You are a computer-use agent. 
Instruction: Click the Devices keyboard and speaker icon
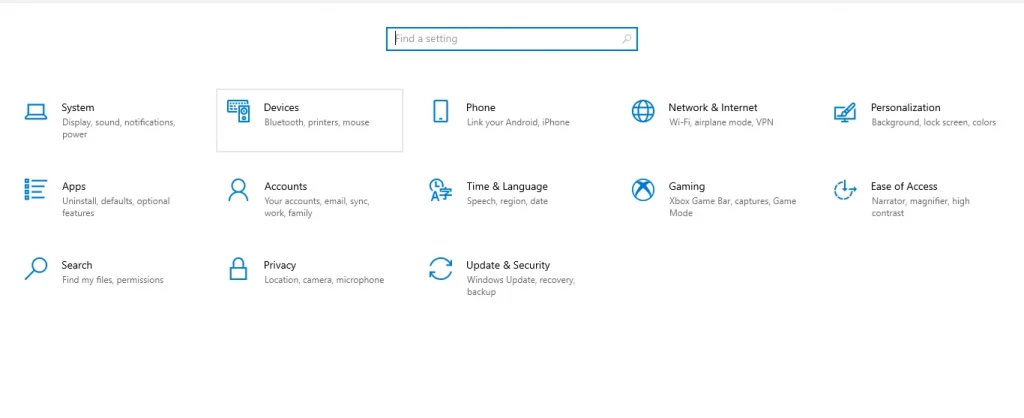click(238, 112)
